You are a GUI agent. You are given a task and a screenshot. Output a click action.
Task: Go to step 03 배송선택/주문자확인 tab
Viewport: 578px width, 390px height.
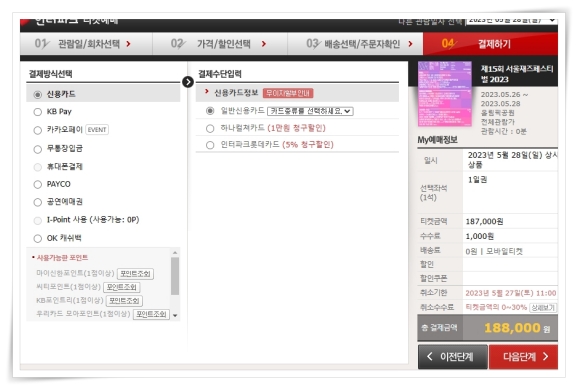pos(355,44)
